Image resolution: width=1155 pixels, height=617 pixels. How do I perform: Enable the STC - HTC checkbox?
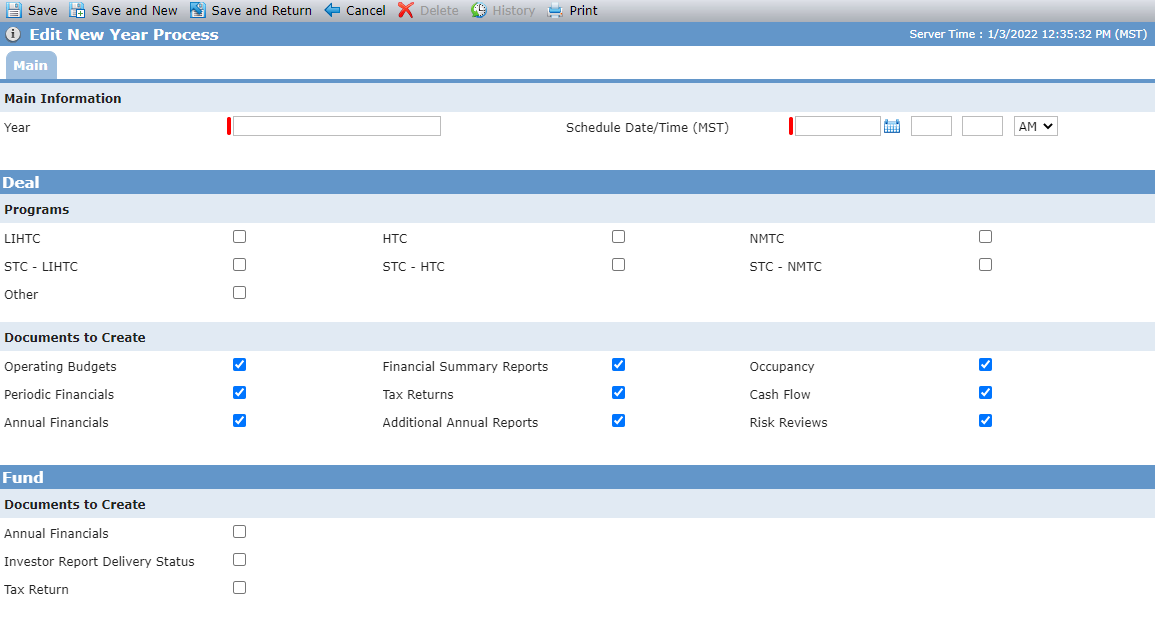(x=618, y=264)
